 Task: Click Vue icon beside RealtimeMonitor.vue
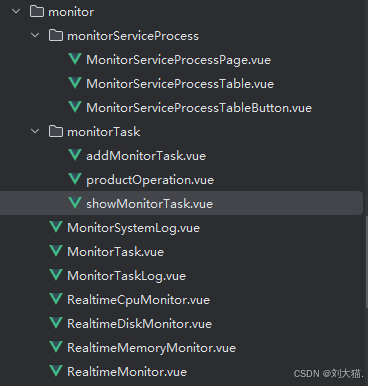(56, 371)
